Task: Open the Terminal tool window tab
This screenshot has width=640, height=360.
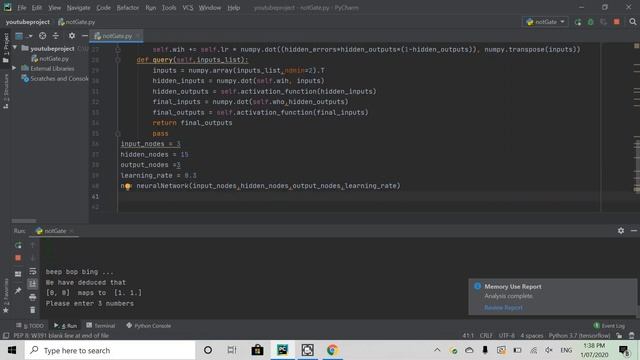Action: tap(100, 326)
